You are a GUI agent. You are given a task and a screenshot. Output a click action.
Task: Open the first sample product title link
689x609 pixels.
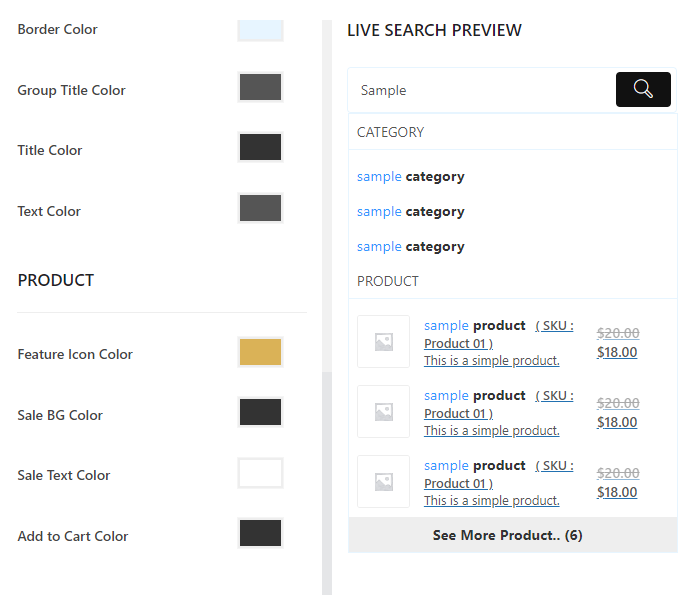pos(474,326)
